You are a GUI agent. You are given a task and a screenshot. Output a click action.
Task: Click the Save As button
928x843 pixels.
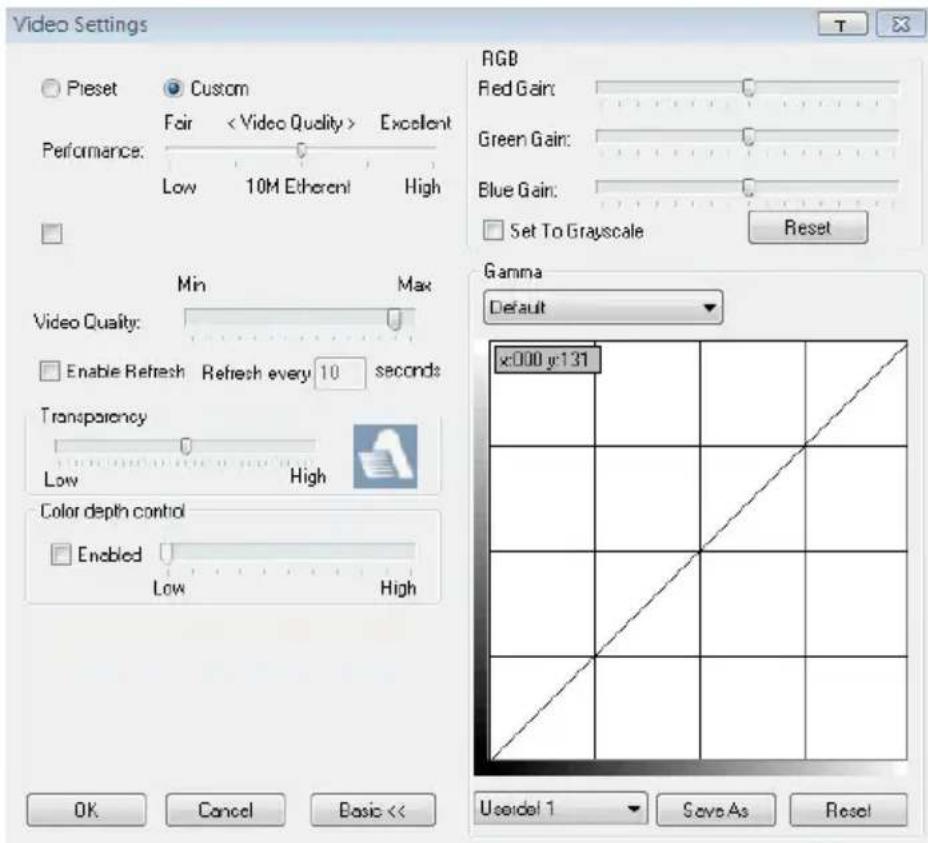[716, 810]
